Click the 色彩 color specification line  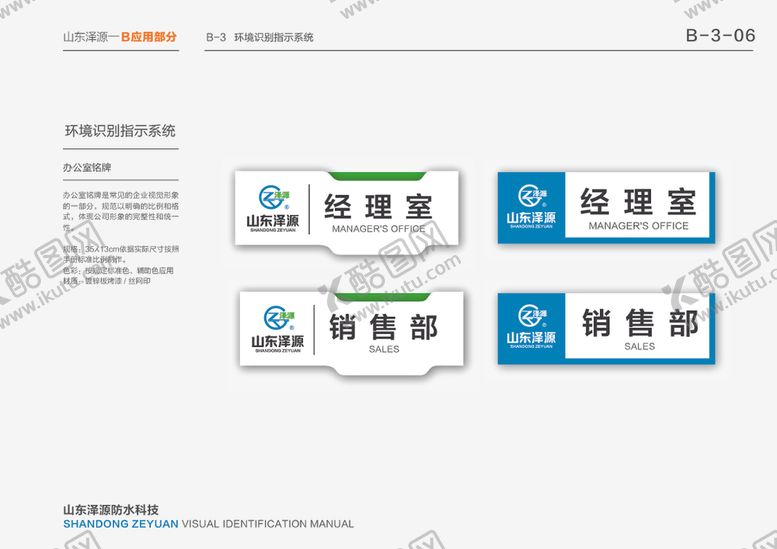(118, 271)
